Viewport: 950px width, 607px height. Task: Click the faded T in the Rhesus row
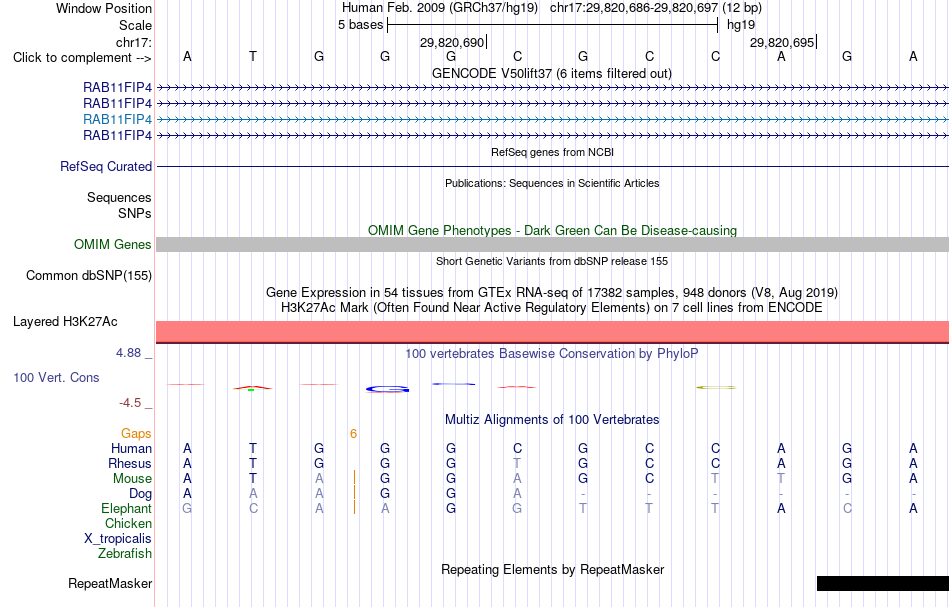click(517, 463)
